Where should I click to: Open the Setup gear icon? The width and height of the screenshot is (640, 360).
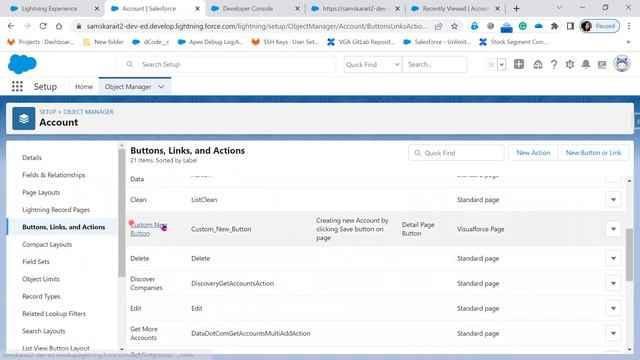pos(570,64)
